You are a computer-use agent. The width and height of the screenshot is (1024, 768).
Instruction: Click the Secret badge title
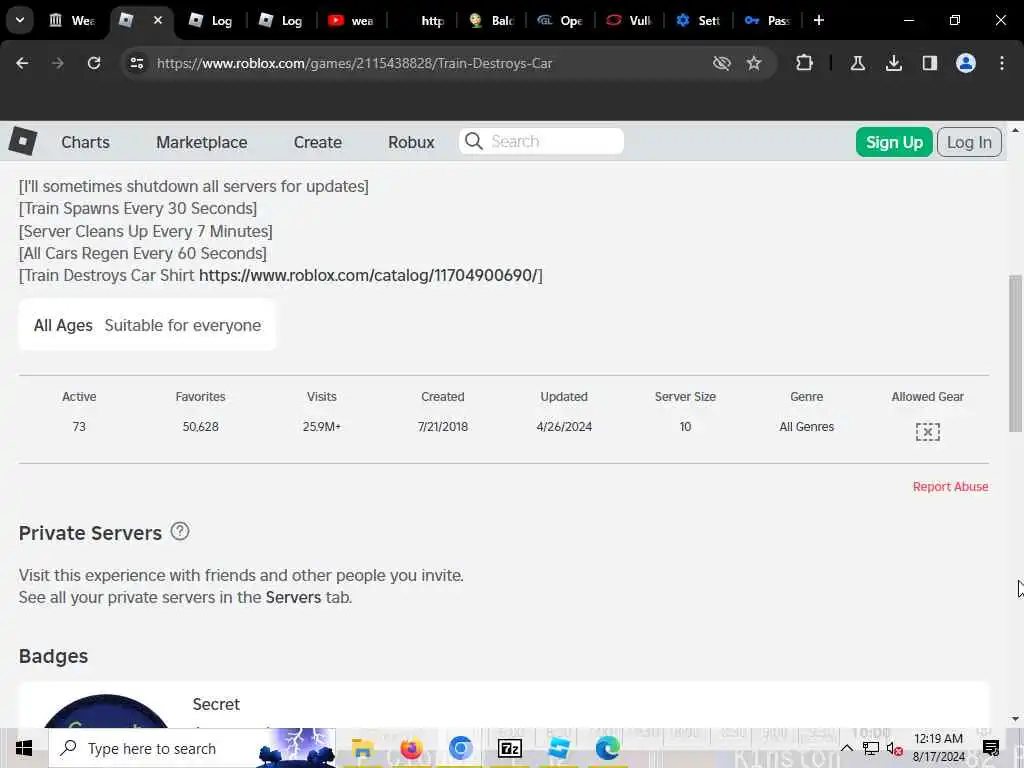point(216,704)
